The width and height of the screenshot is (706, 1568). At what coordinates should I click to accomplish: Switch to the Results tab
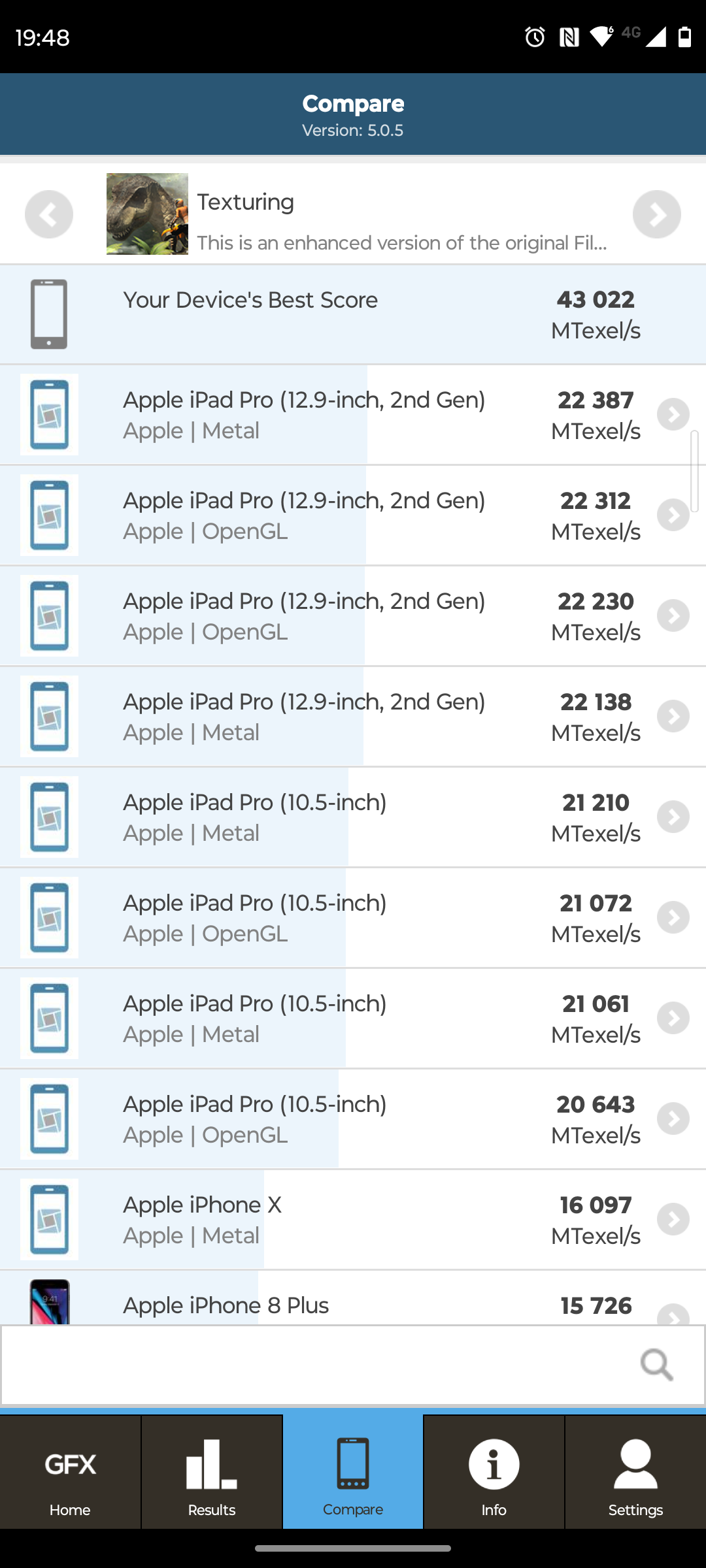point(212,1472)
